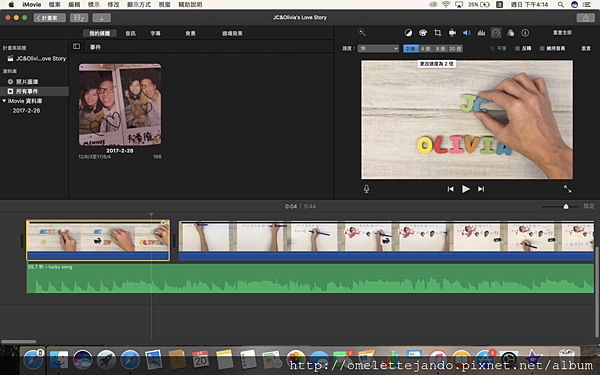Select the 20倍 speed option
Viewport: 600px width, 375px height.
click(455, 49)
